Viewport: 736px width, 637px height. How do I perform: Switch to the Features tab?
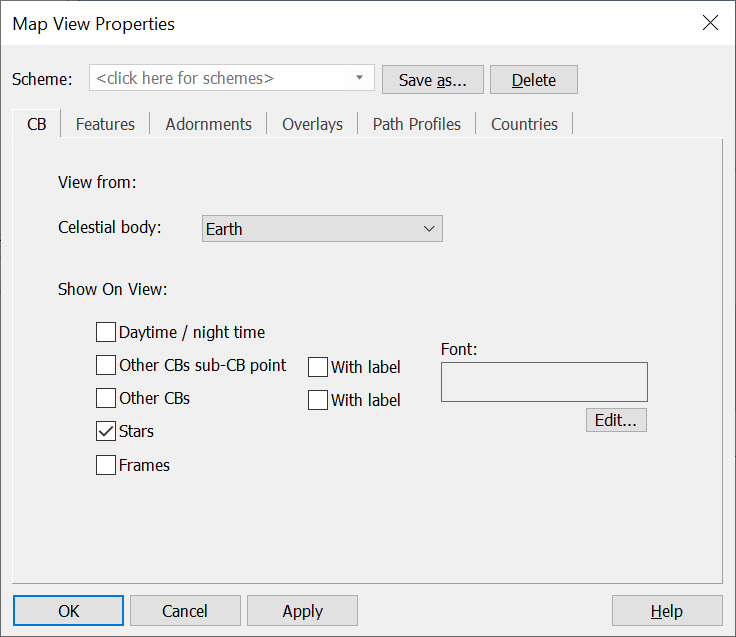tap(105, 124)
